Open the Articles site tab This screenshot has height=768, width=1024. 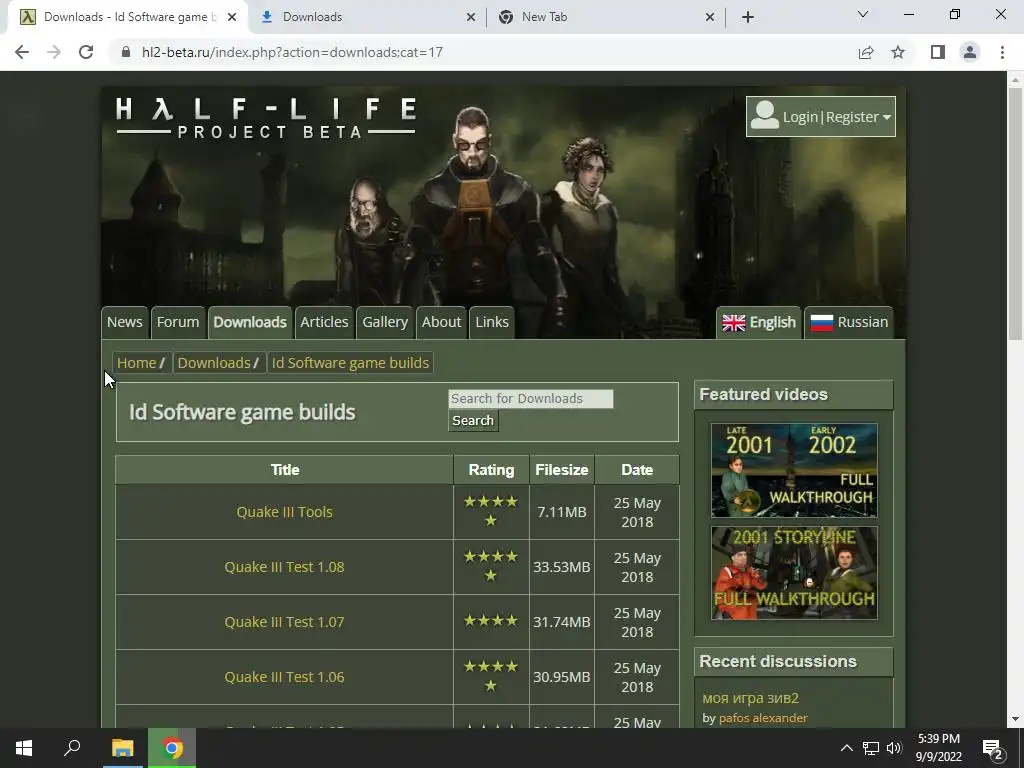[325, 322]
